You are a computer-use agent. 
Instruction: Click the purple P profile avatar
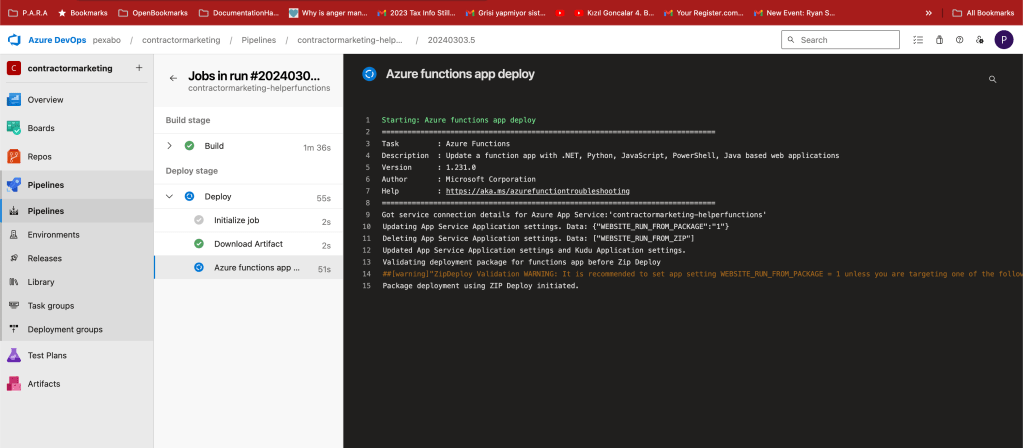1003,40
